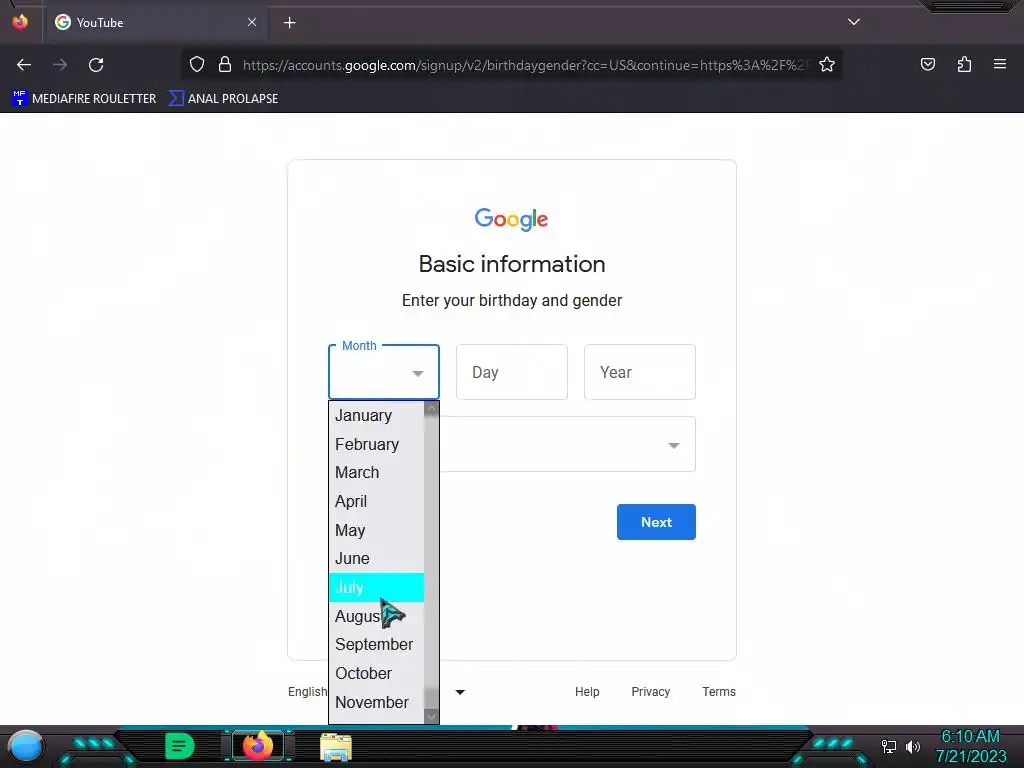
Task: Go back to the previous page
Action: [x=24, y=65]
